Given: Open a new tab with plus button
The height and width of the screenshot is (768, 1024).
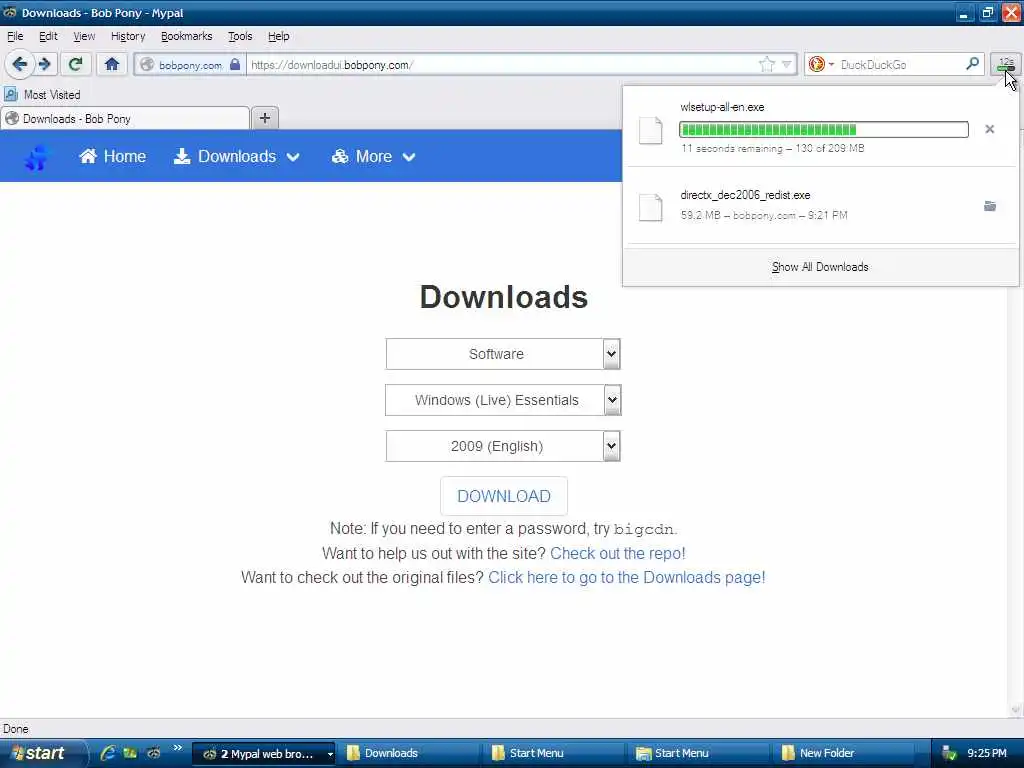Looking at the screenshot, I should [264, 118].
